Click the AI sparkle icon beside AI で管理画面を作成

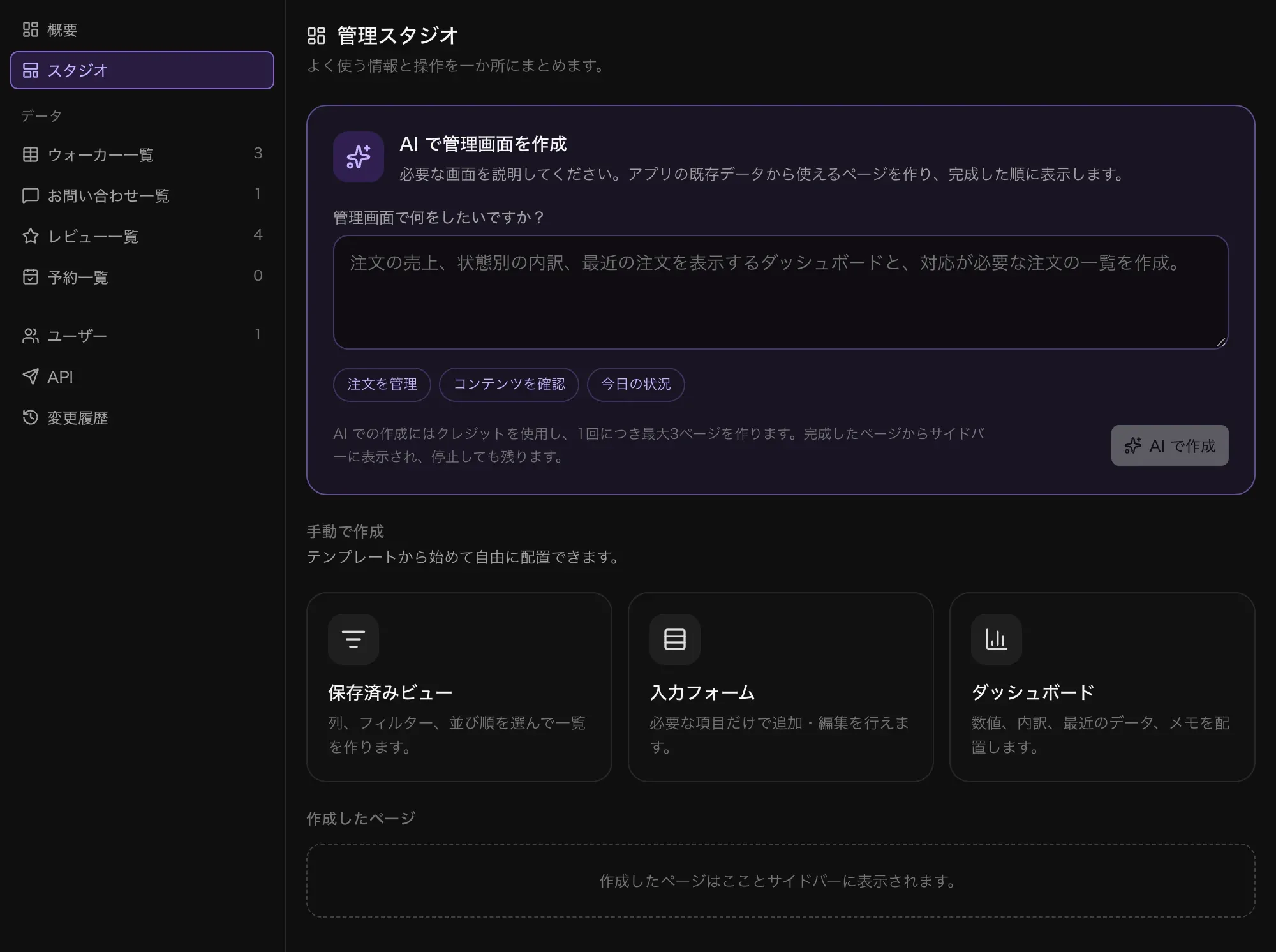(x=359, y=157)
